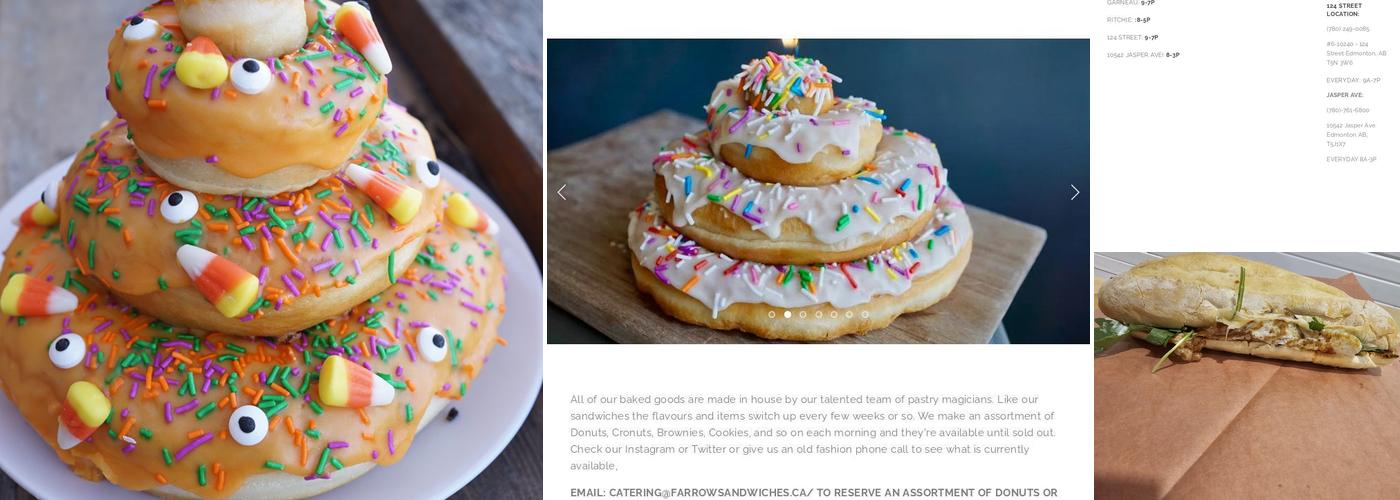Viewport: 1400px width, 500px height.
Task: Jump to the third slideshow dot
Action: click(803, 314)
